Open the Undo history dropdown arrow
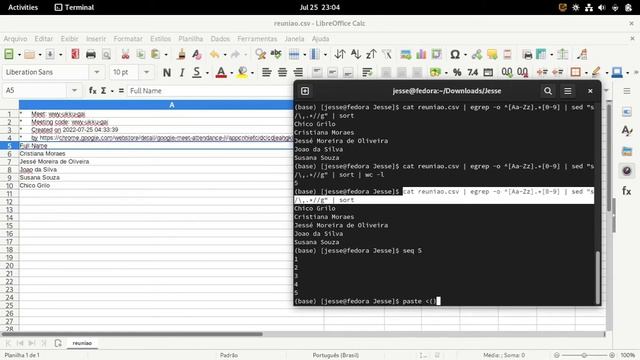This screenshot has width=640, height=360. pos(224,54)
